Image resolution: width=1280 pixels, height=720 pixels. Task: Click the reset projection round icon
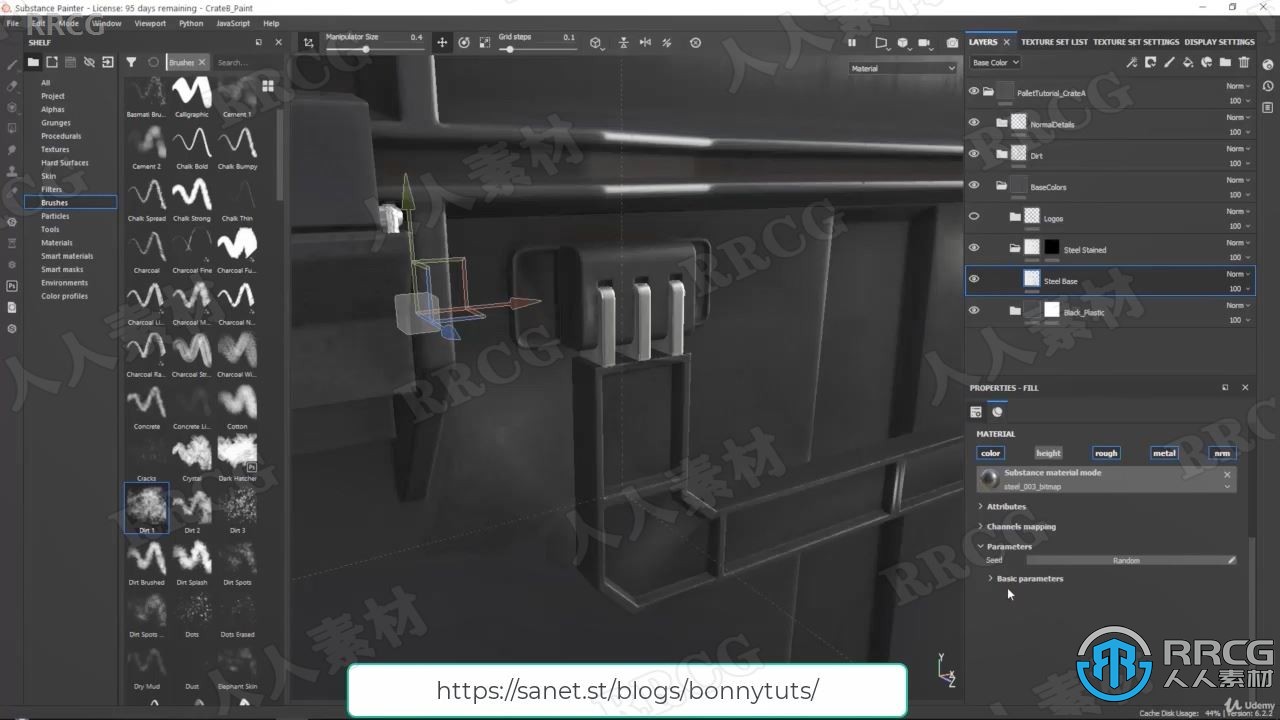click(696, 43)
